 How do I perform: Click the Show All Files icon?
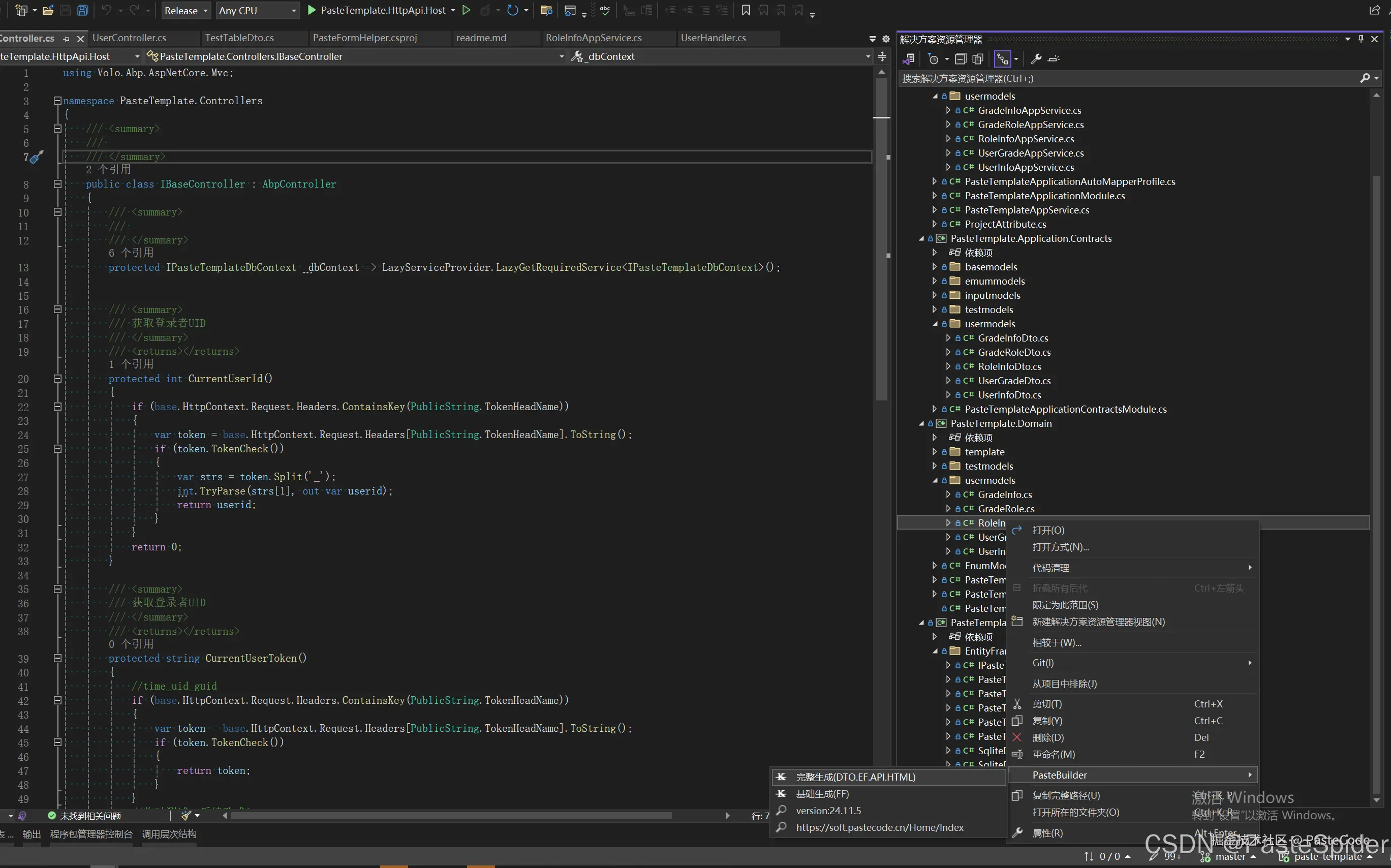tap(978, 58)
